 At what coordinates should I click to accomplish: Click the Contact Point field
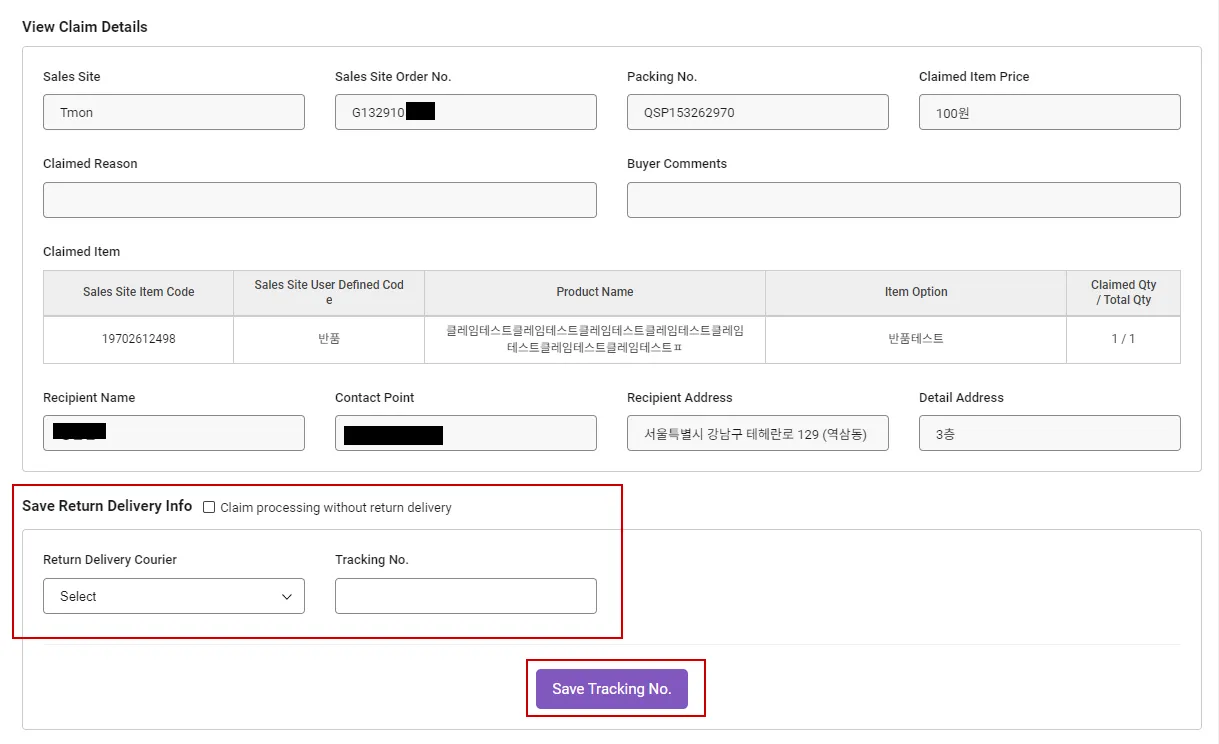[x=465, y=433]
